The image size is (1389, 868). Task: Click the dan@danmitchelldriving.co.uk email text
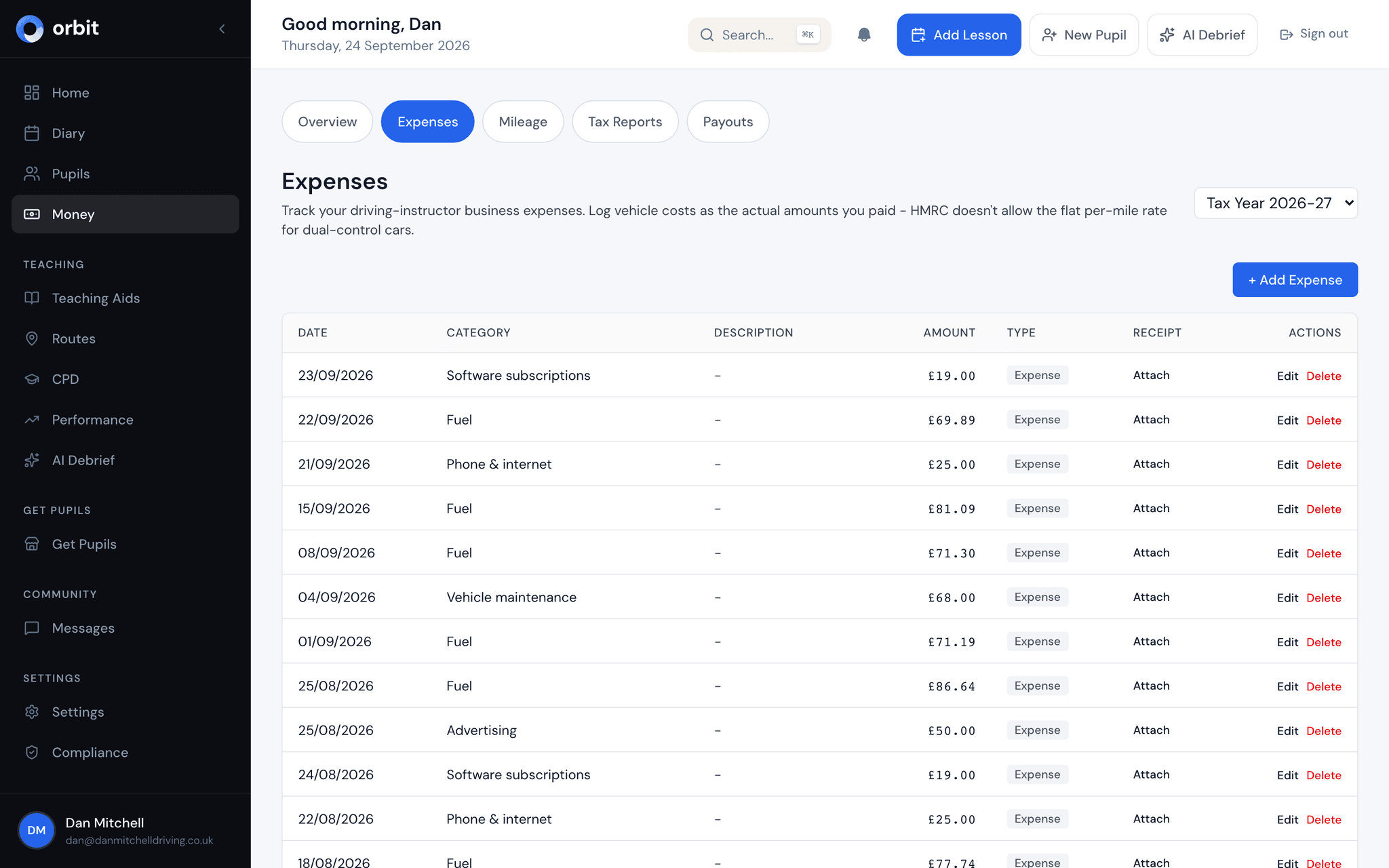139,840
